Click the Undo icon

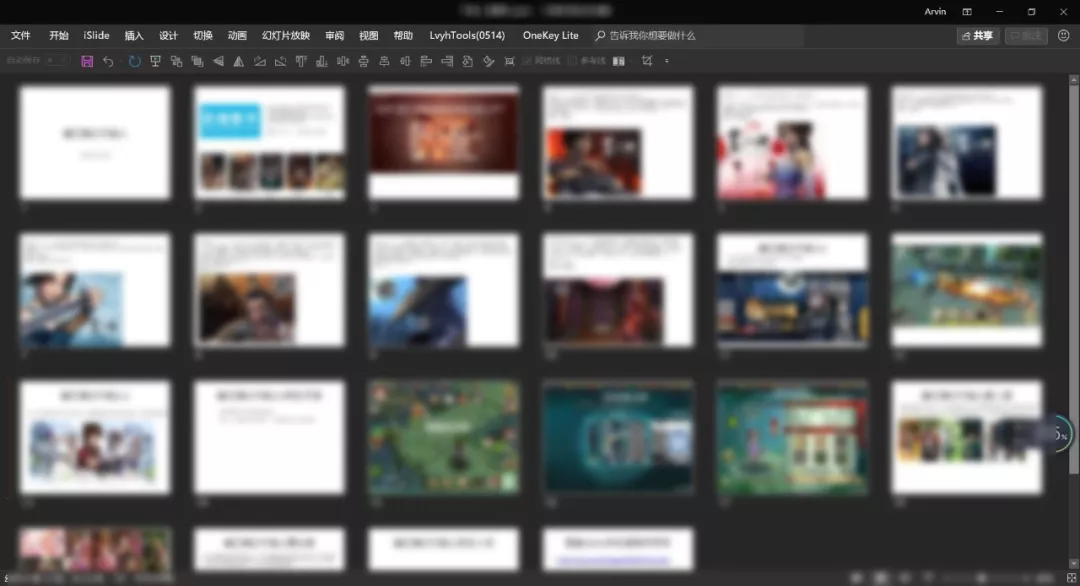click(109, 61)
